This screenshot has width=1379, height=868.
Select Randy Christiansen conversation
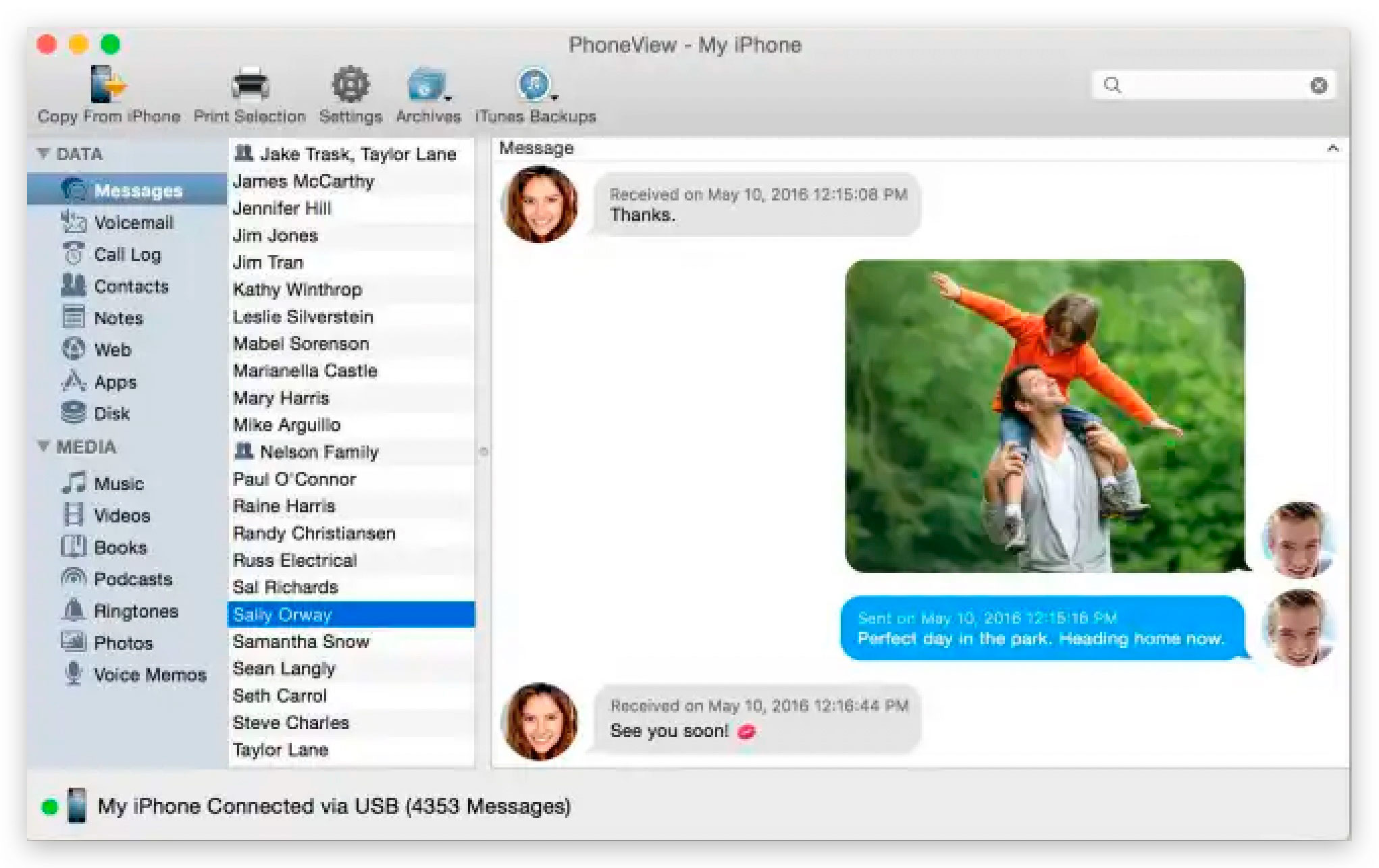pos(351,533)
